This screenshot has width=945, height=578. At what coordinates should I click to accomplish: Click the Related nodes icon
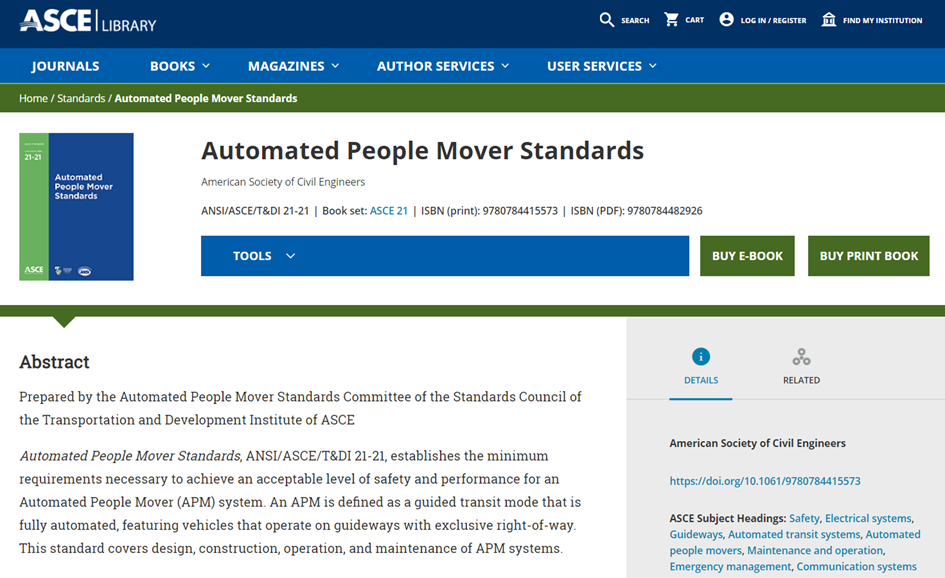(801, 357)
